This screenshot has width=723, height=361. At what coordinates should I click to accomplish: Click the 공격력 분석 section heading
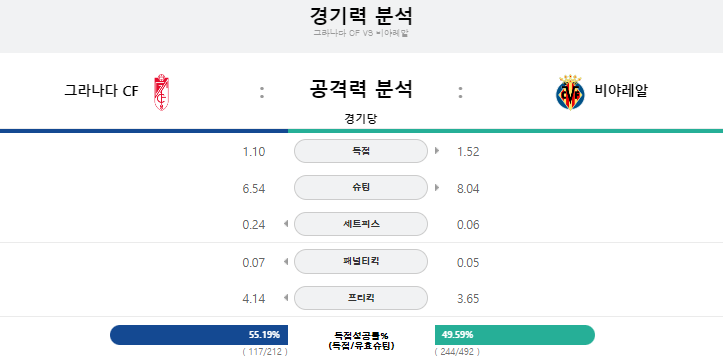point(361,89)
